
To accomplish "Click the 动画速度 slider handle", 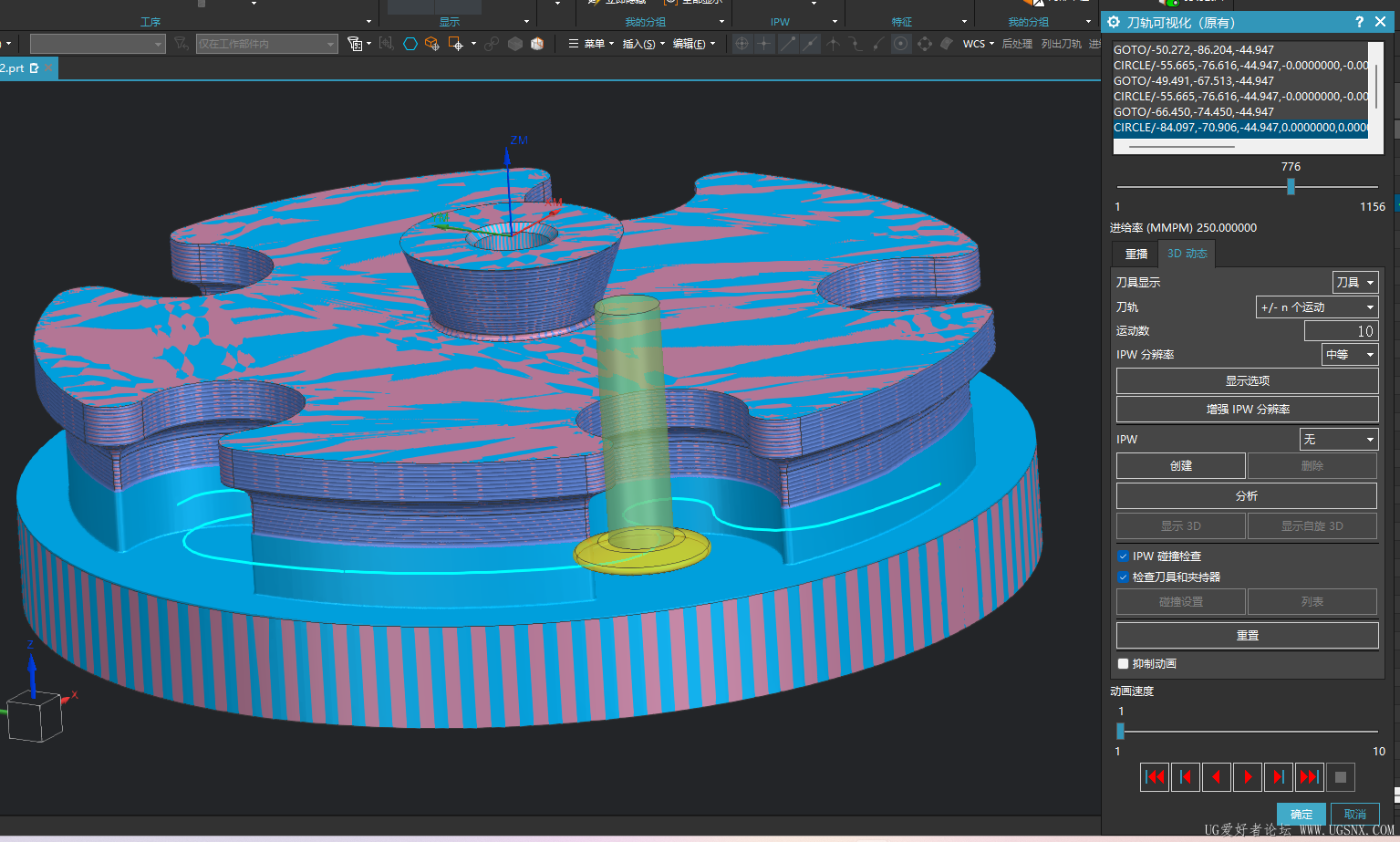I will 1120,731.
